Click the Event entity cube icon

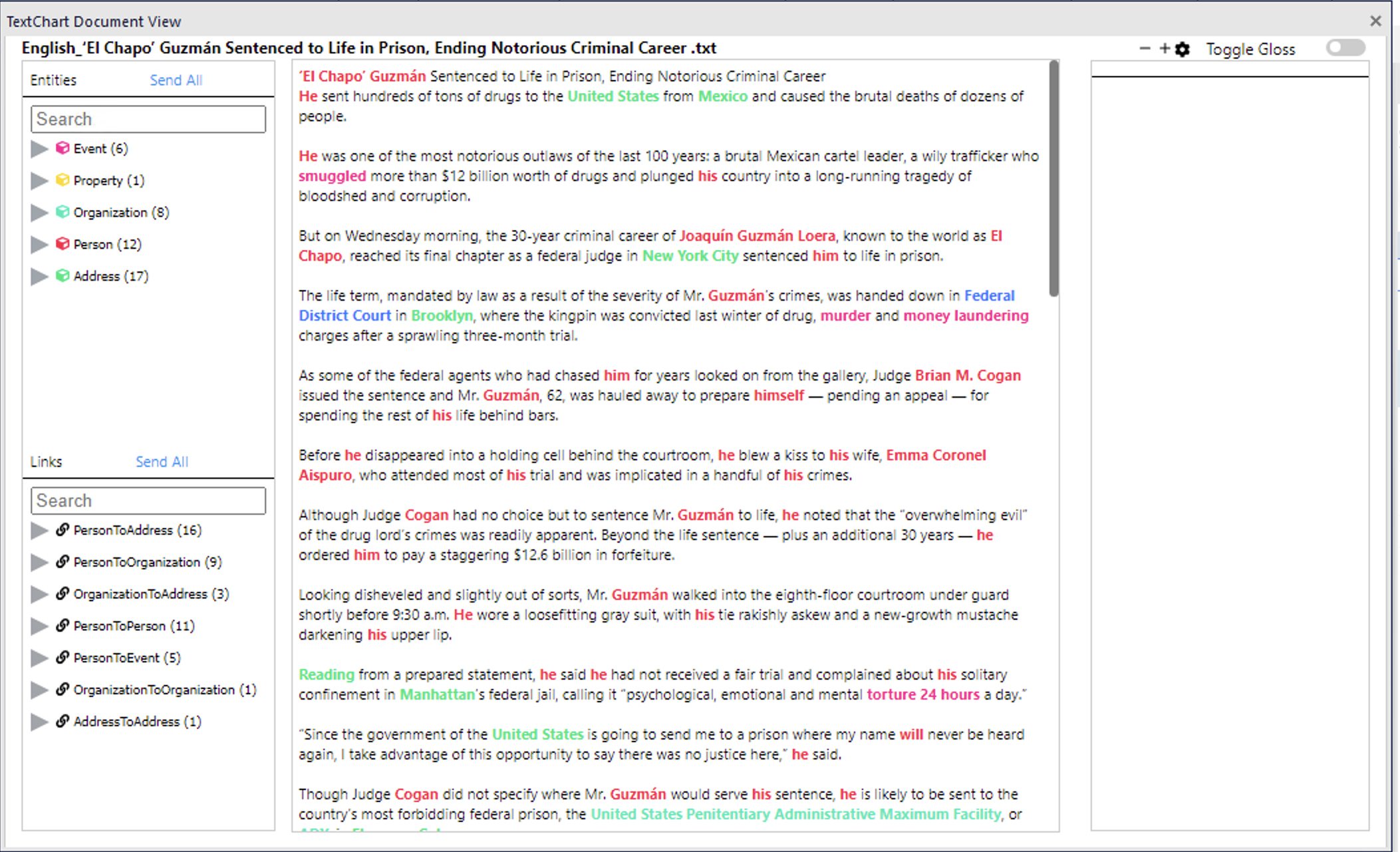(63, 148)
